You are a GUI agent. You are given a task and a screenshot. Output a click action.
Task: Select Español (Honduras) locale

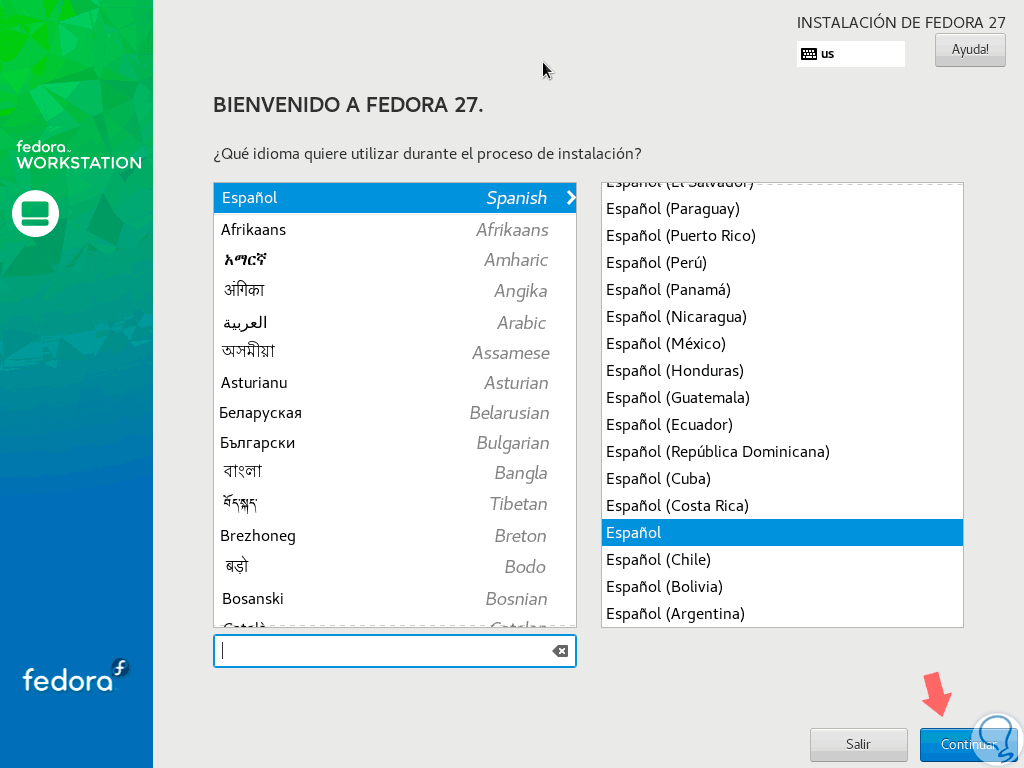pos(782,370)
